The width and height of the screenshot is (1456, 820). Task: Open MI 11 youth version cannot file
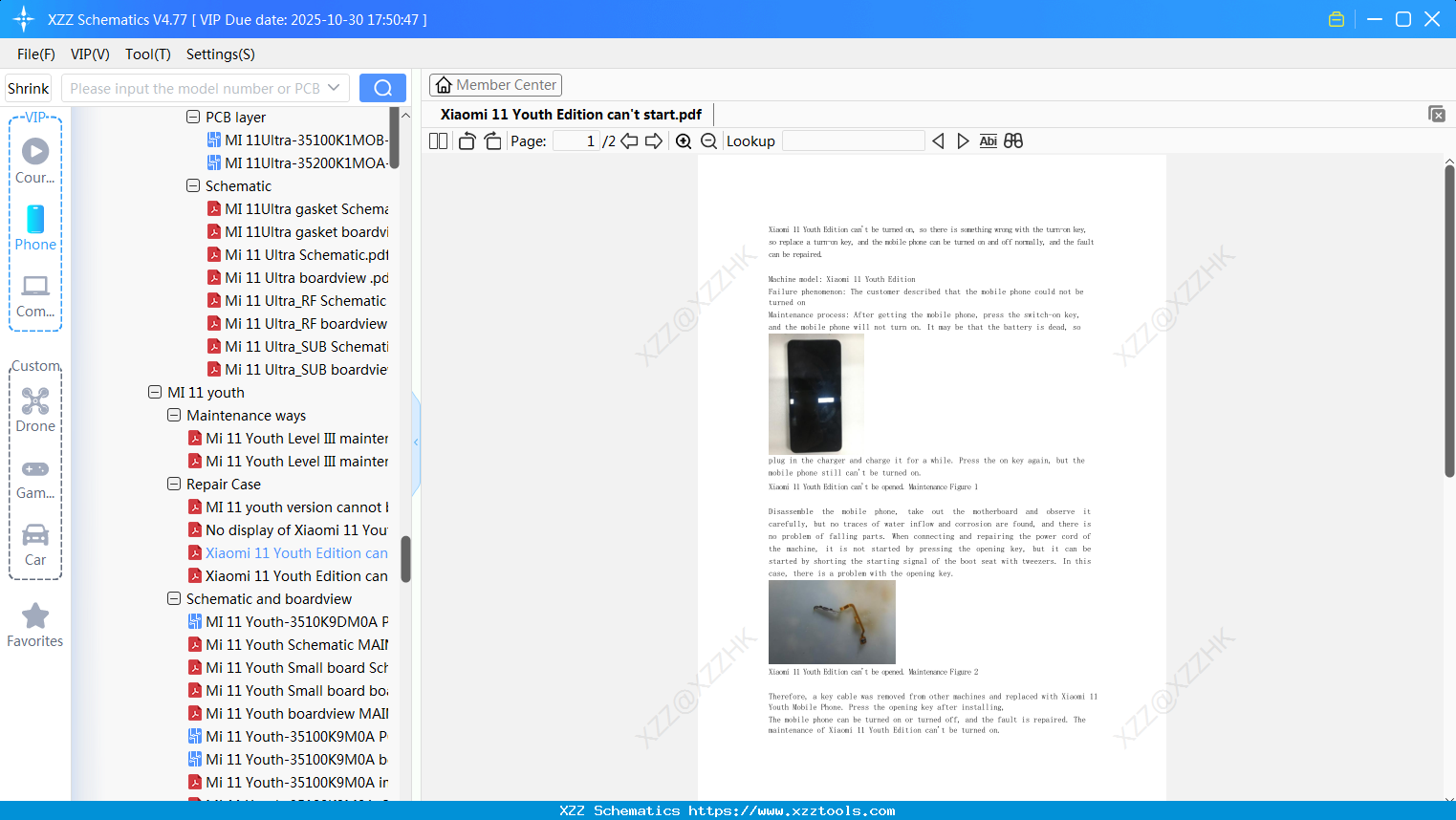(289, 507)
